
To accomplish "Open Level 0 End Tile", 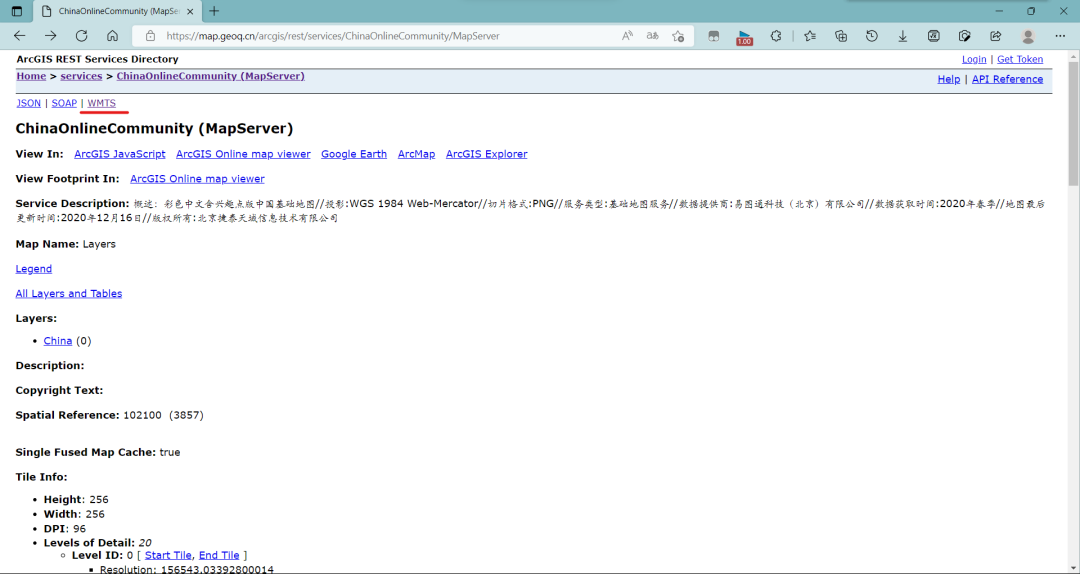I will point(219,555).
